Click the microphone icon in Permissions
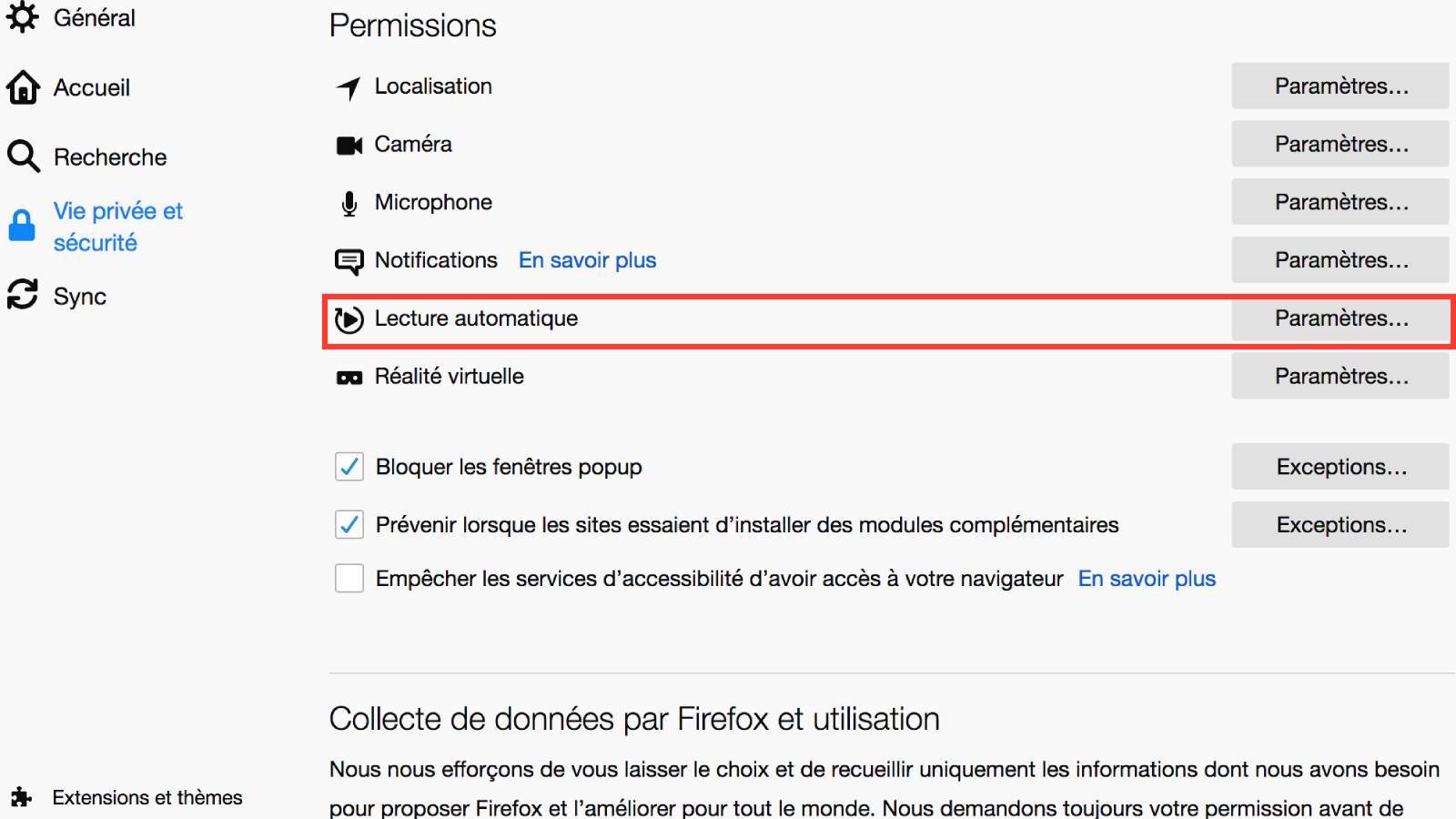The width and height of the screenshot is (1456, 819). coord(349,202)
